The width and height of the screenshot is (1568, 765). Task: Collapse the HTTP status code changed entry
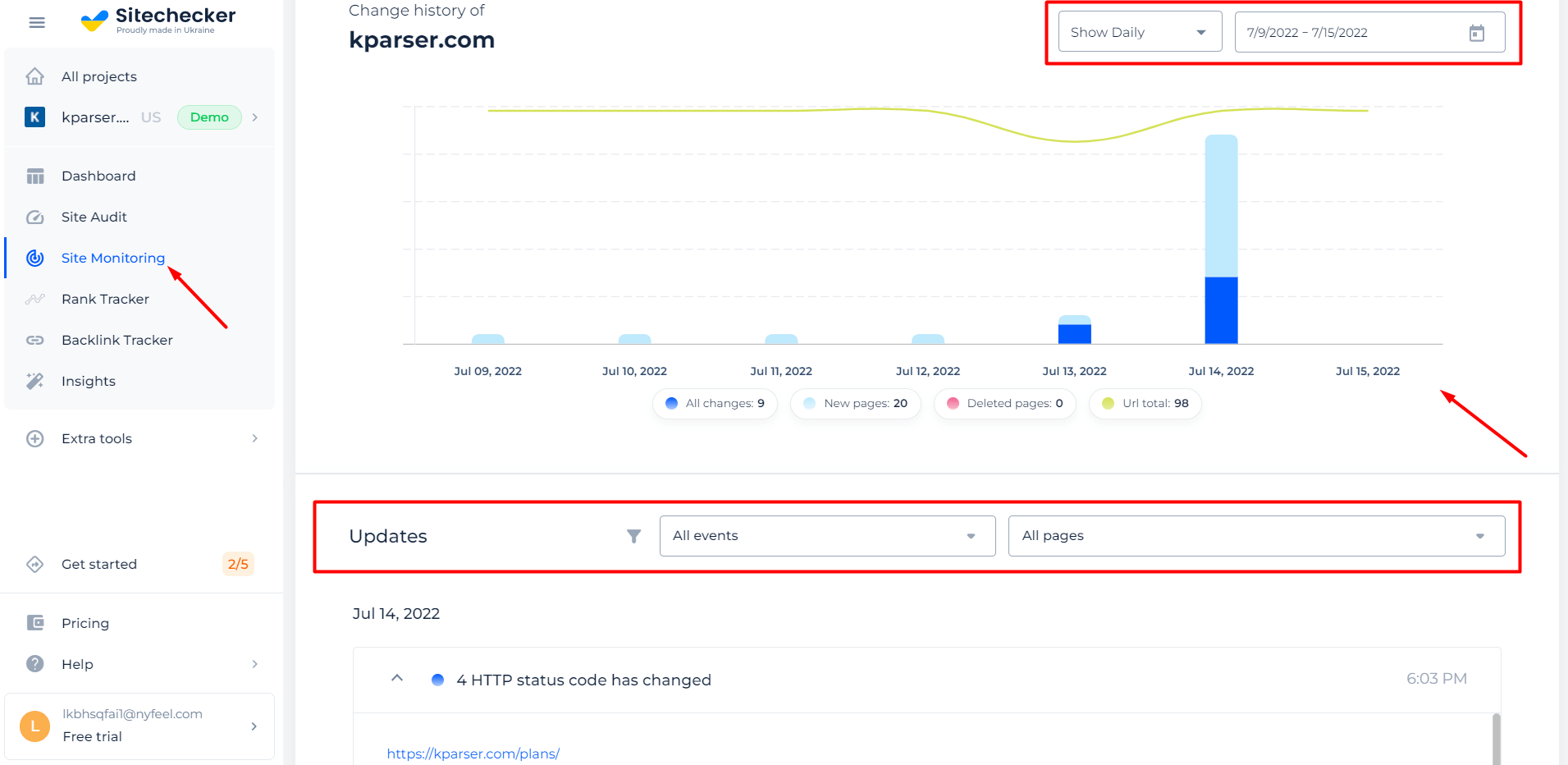coord(397,678)
